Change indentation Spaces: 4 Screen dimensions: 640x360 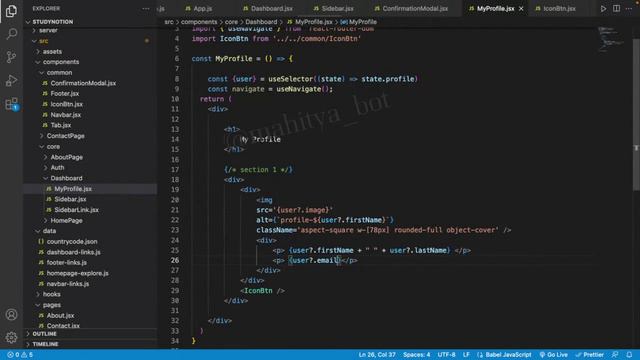pyautogui.click(x=417, y=355)
